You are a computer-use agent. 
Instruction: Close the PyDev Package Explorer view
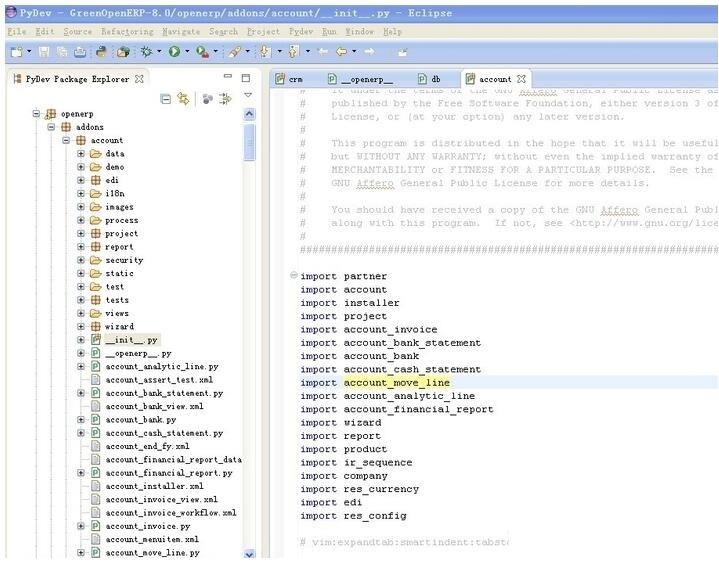coord(139,79)
